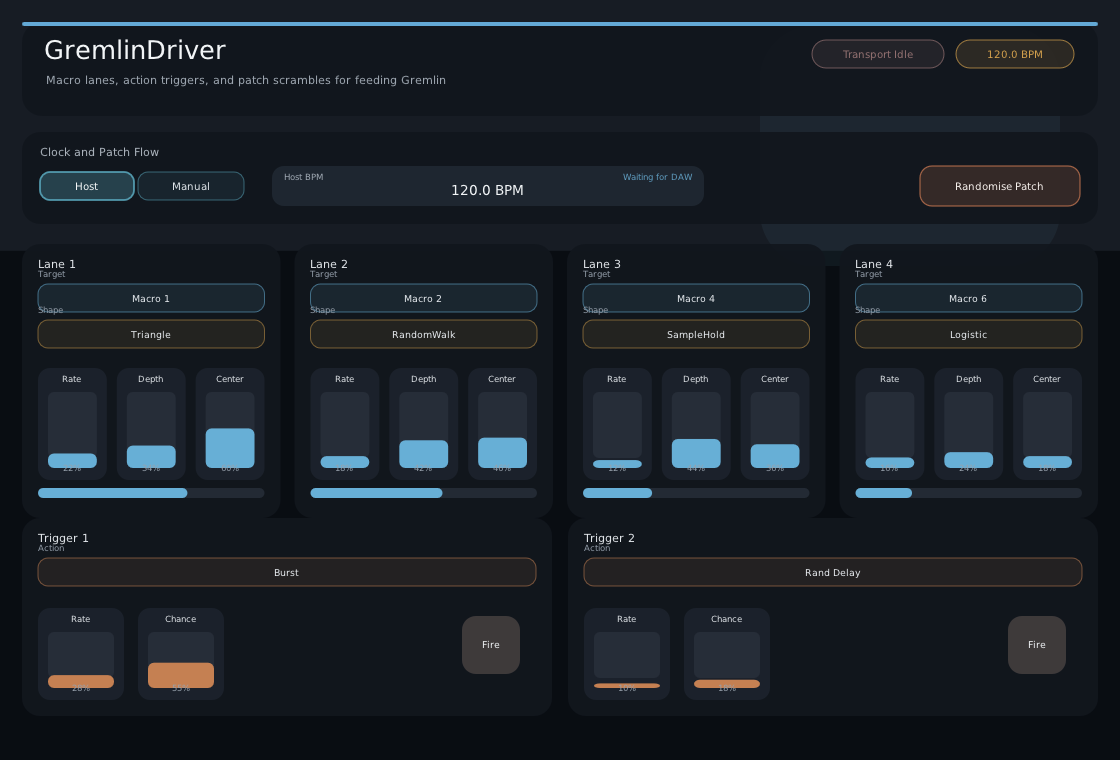Fire Trigger 1
The width and height of the screenshot is (1120, 760).
coord(491,644)
